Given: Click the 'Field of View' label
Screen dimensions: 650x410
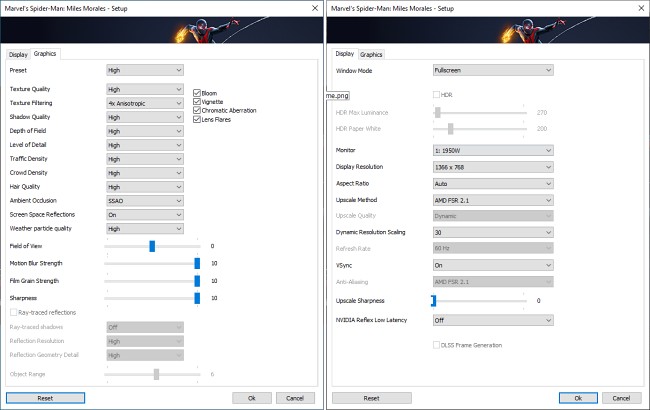Looking at the screenshot, I should (x=26, y=246).
